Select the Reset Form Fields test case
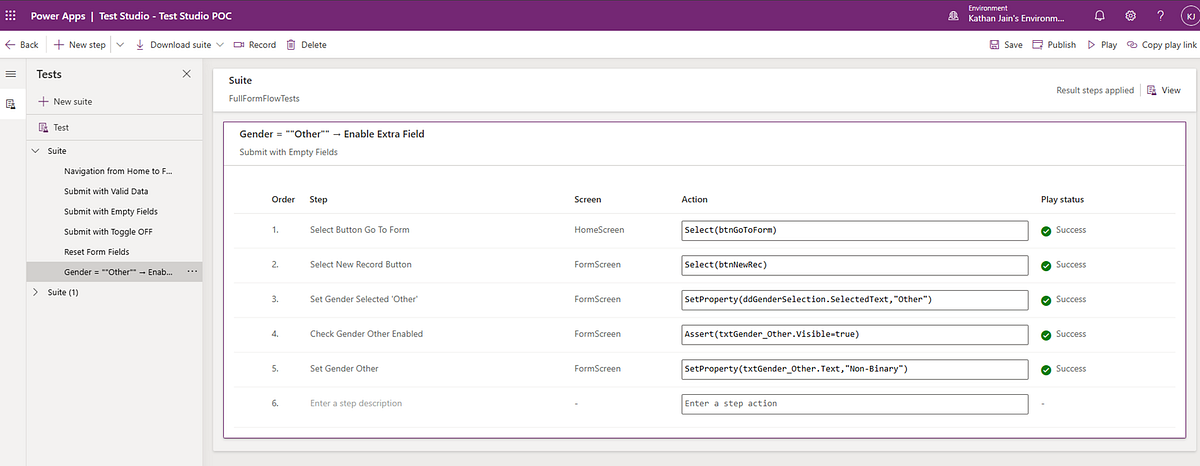 click(97, 252)
